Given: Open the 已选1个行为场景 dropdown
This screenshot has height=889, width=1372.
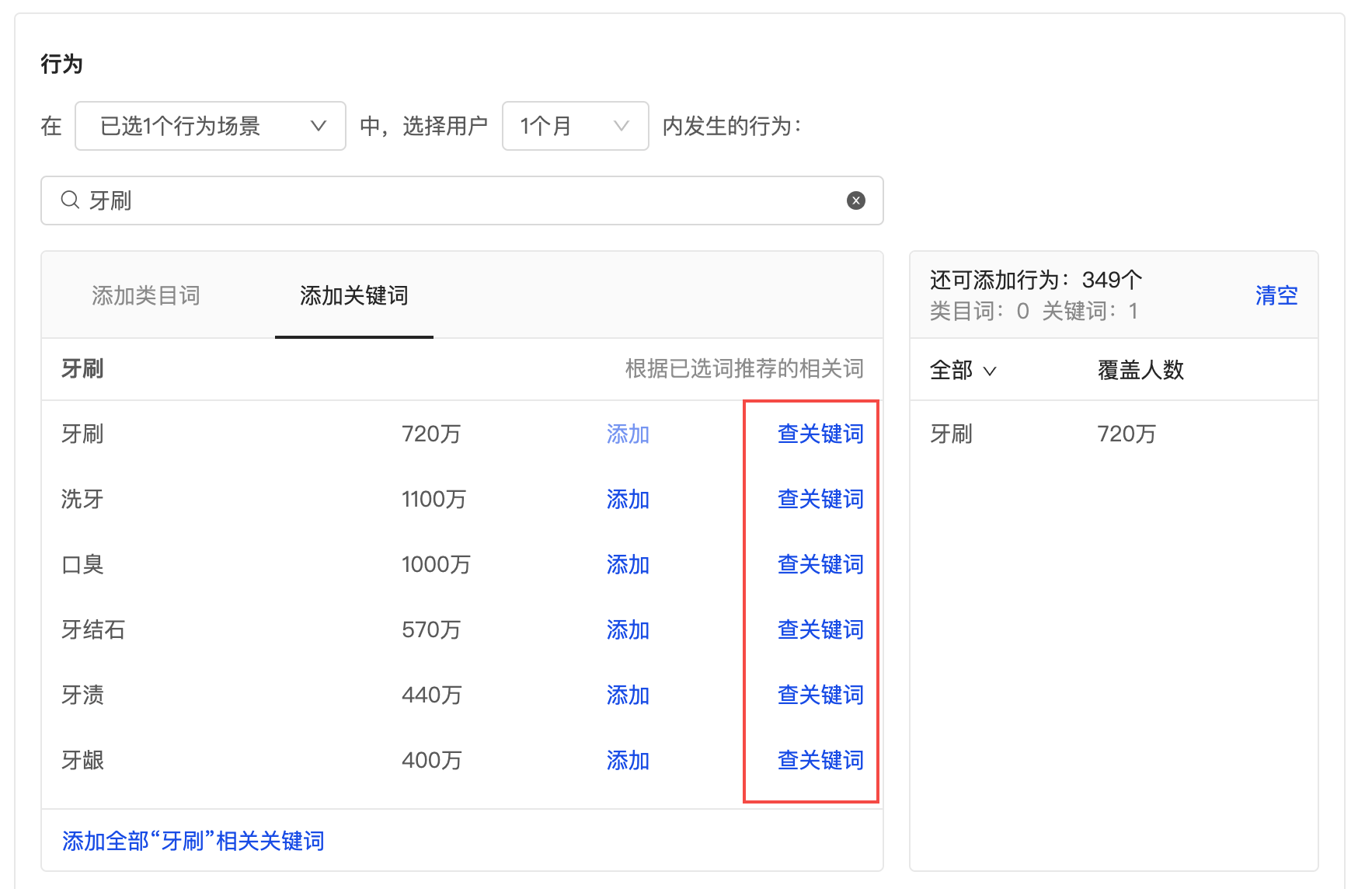Looking at the screenshot, I should 210,126.
